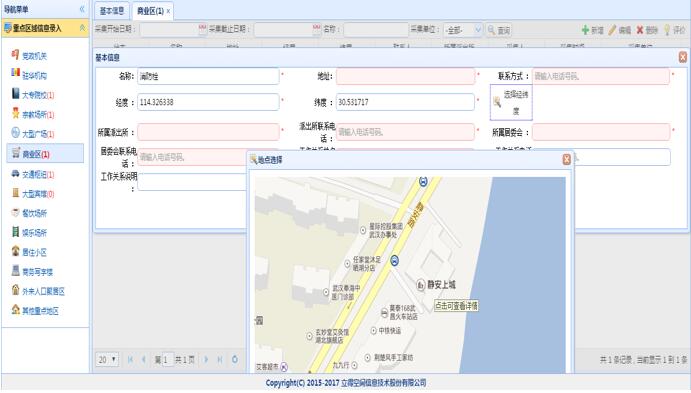The width and height of the screenshot is (691, 393).
Task: Click the 所属居委会 field
Action: click(x=601, y=132)
